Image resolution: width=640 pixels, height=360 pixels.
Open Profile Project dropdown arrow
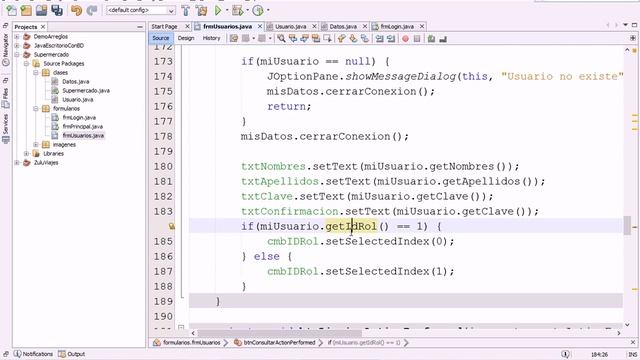point(268,10)
